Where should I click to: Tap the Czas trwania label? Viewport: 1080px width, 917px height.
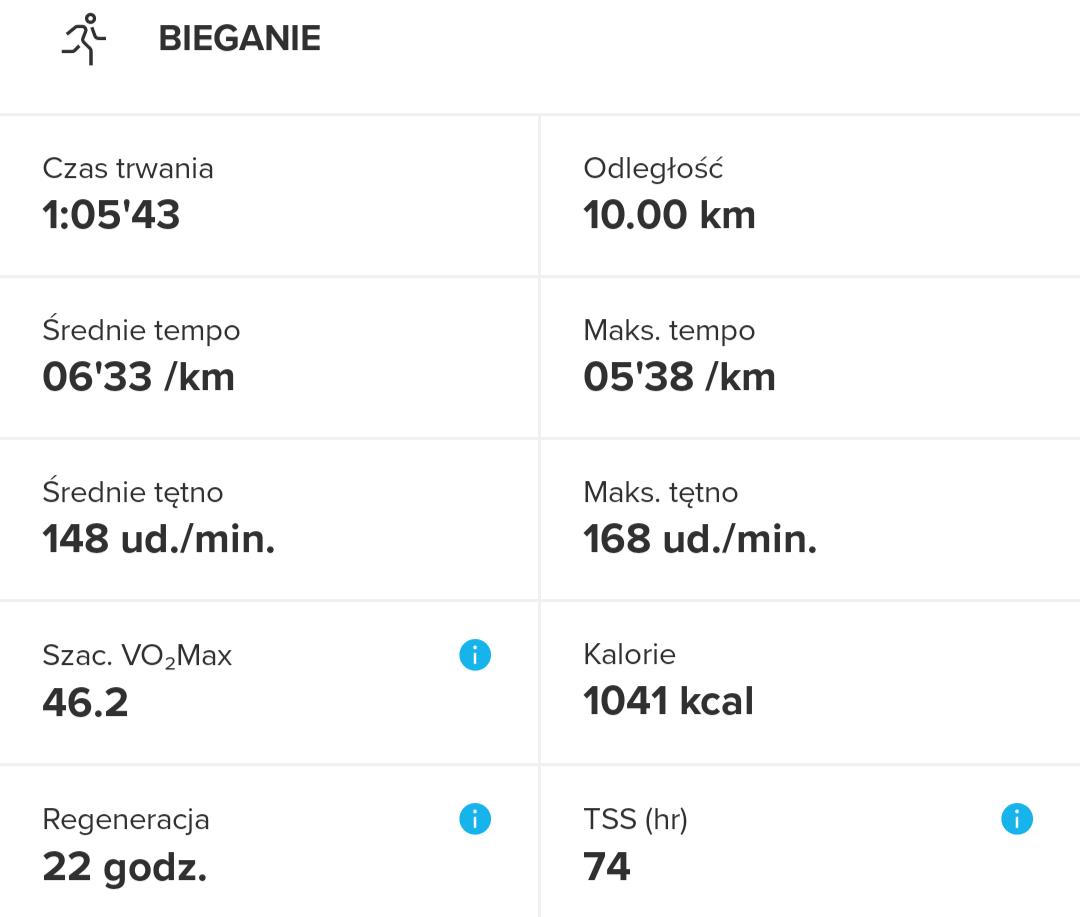click(x=128, y=168)
